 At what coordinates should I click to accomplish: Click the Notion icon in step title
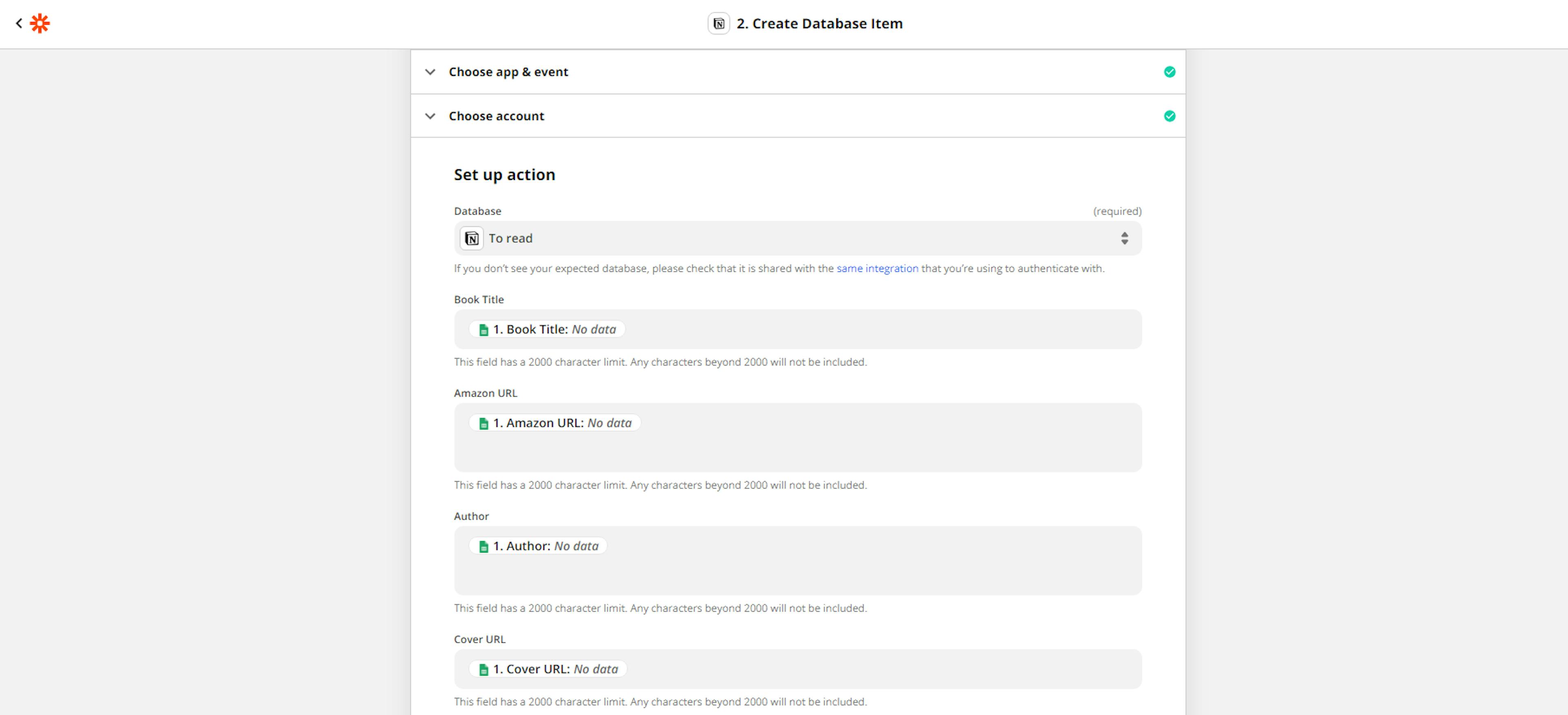719,24
